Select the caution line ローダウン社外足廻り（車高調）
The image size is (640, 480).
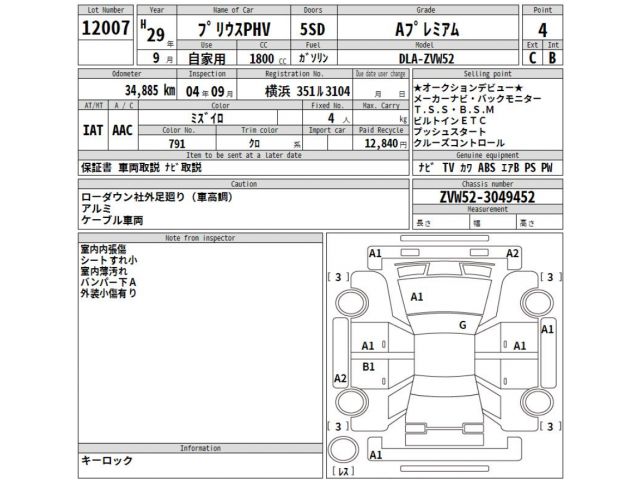click(157, 197)
